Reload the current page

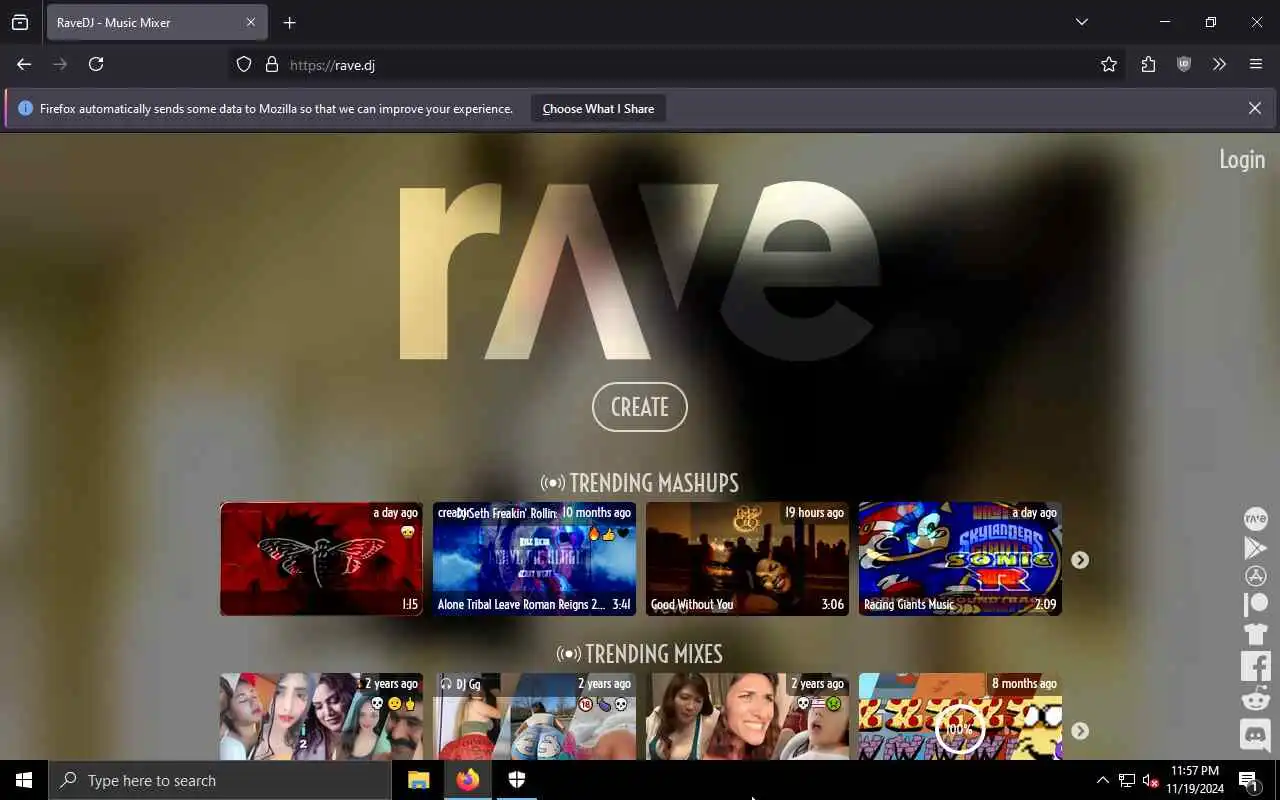tap(96, 64)
